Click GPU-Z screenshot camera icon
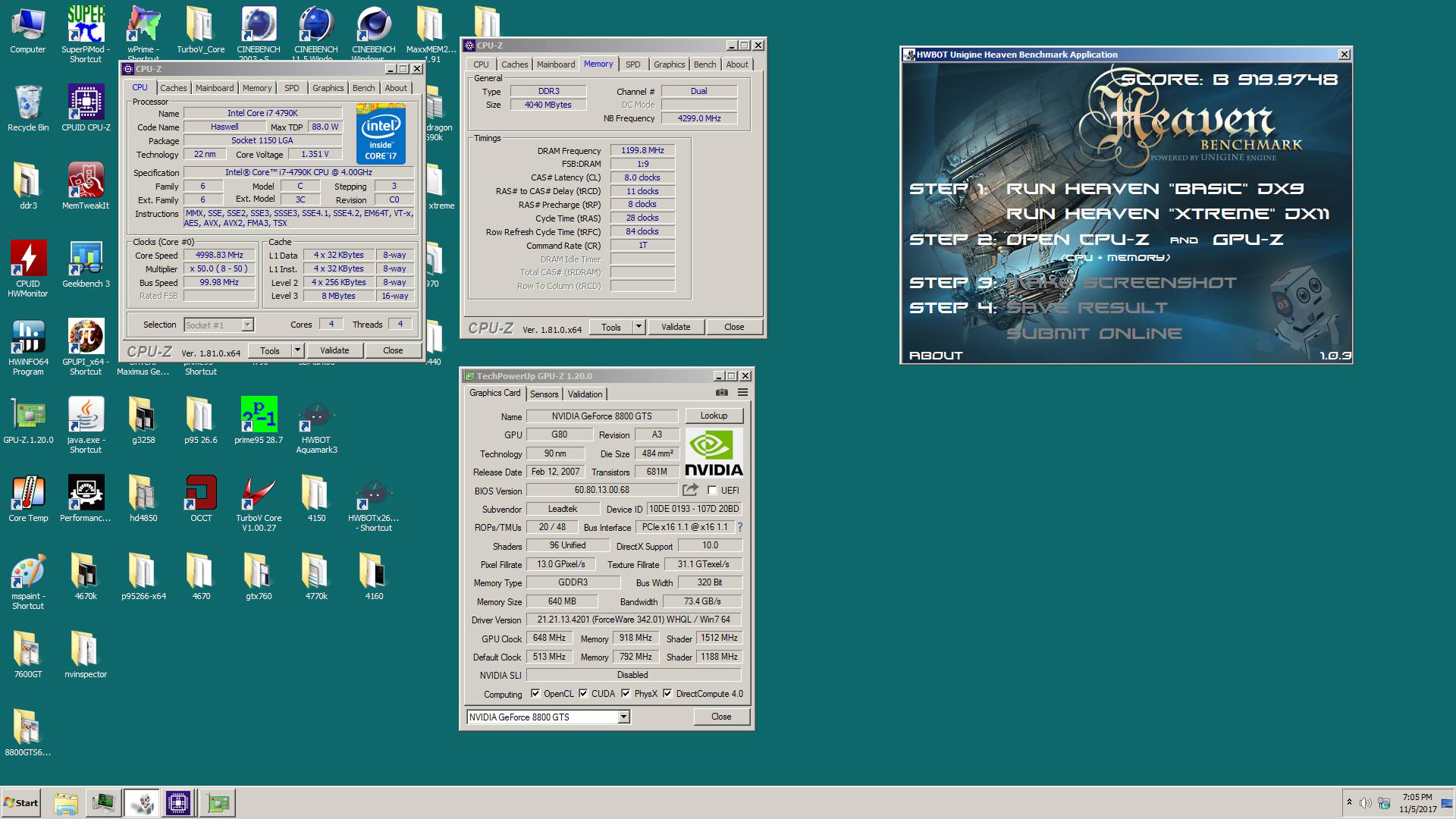Viewport: 1456px width, 819px height. (722, 393)
